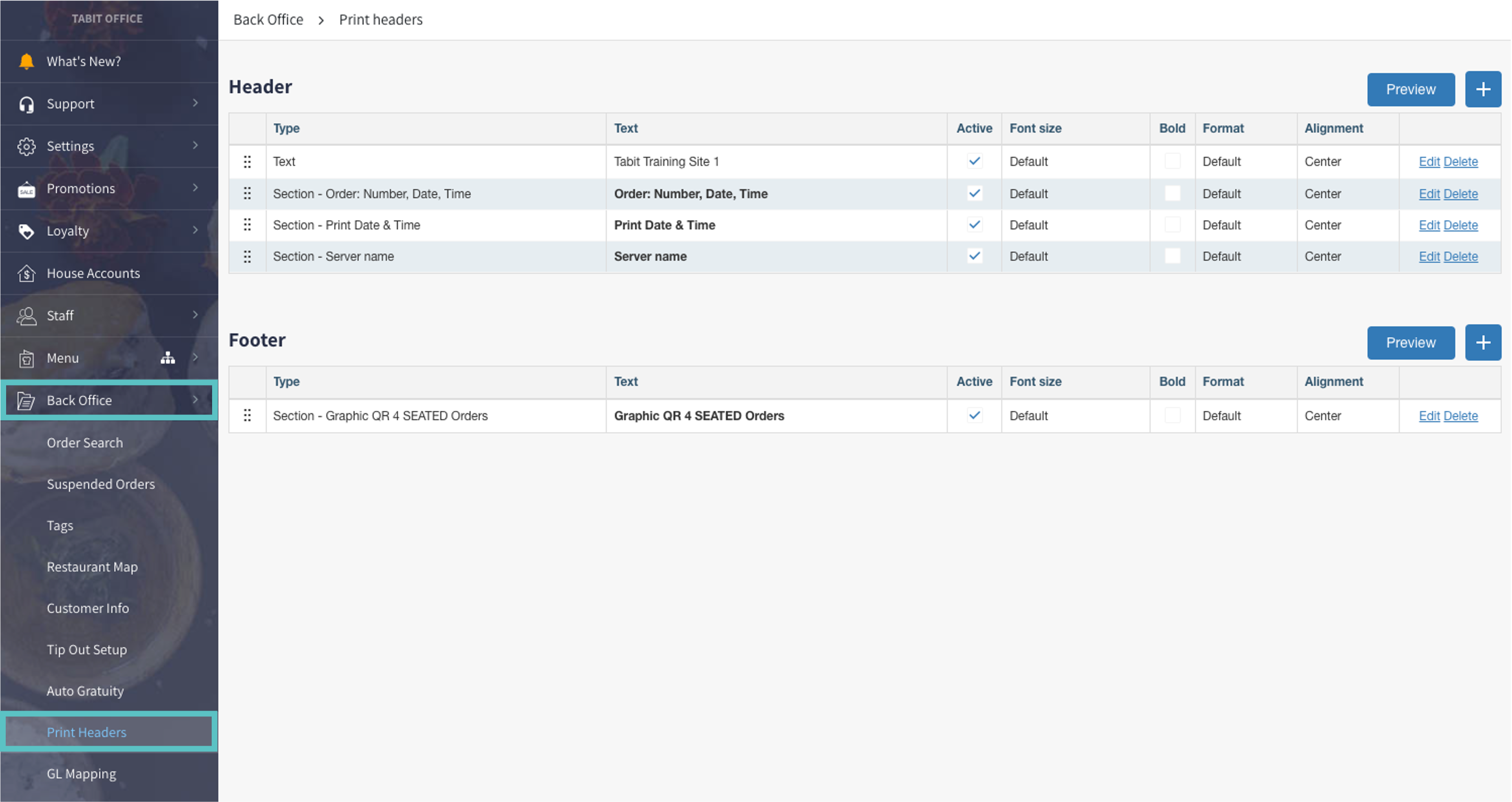Click the Menu hierarchy tree icon
The image size is (1512, 802).
(x=168, y=357)
